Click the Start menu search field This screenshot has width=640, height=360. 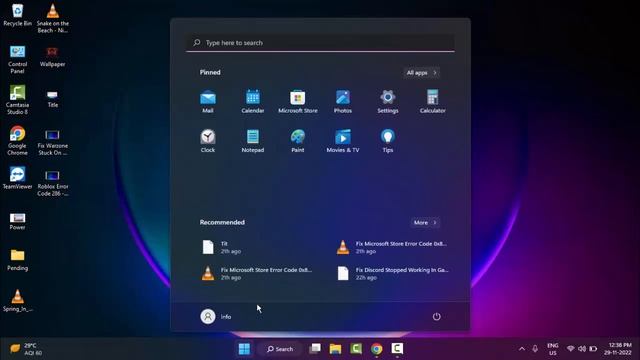tap(320, 42)
